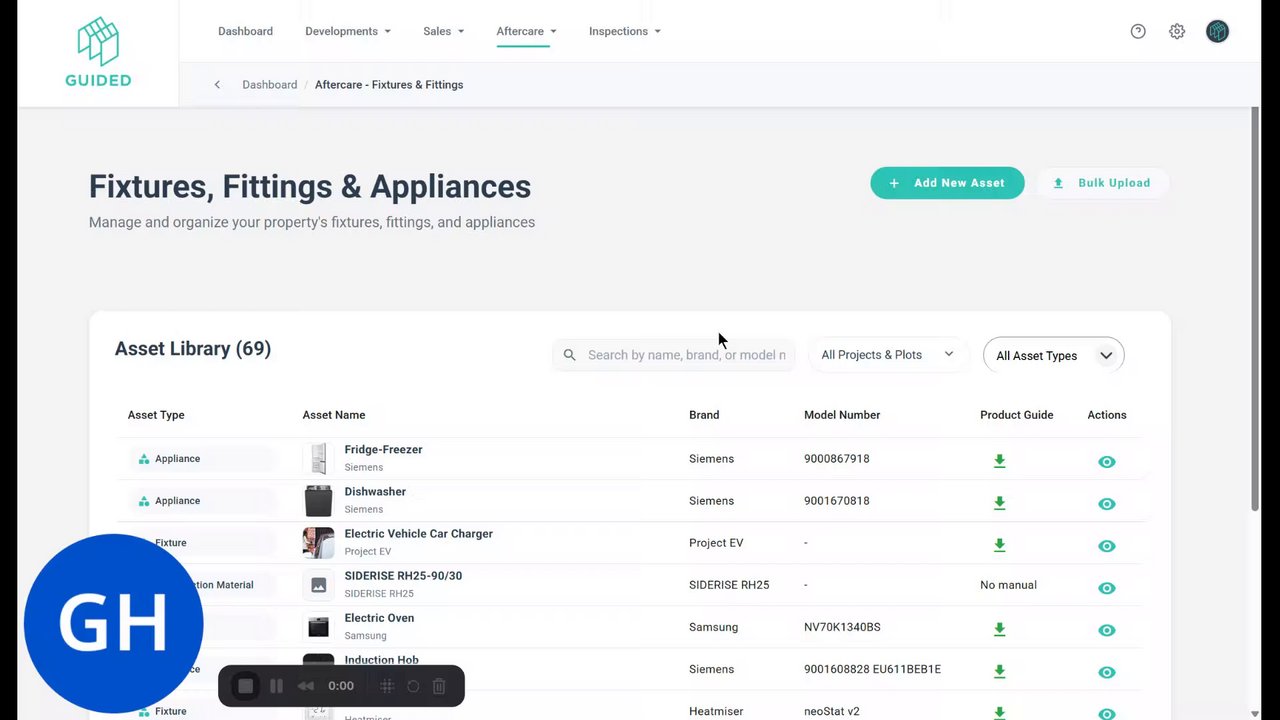View the Fridge-Freezer asset details
The width and height of the screenshot is (1280, 720).
pyautogui.click(x=1106, y=462)
